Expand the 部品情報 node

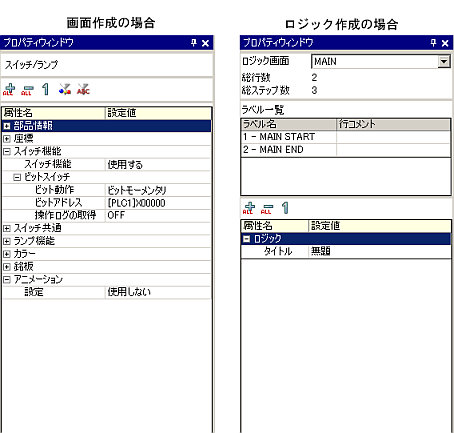coord(7,126)
